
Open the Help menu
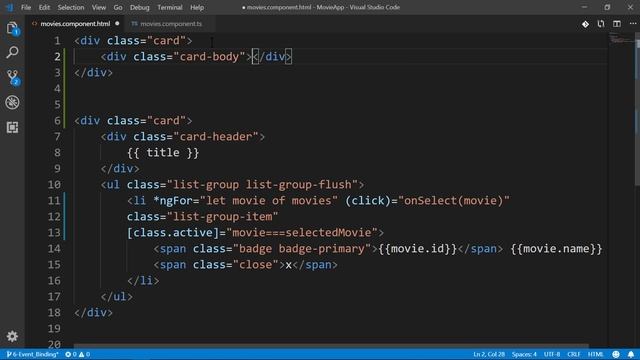197,7
